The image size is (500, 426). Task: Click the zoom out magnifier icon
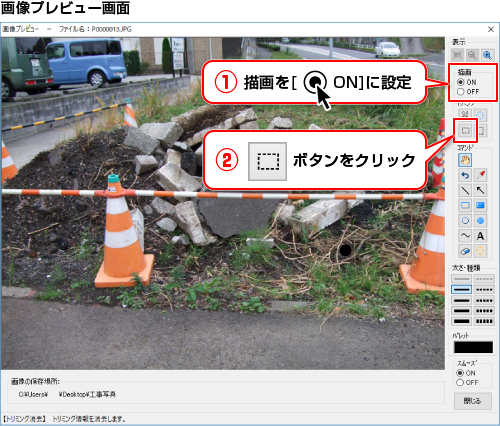(472, 55)
